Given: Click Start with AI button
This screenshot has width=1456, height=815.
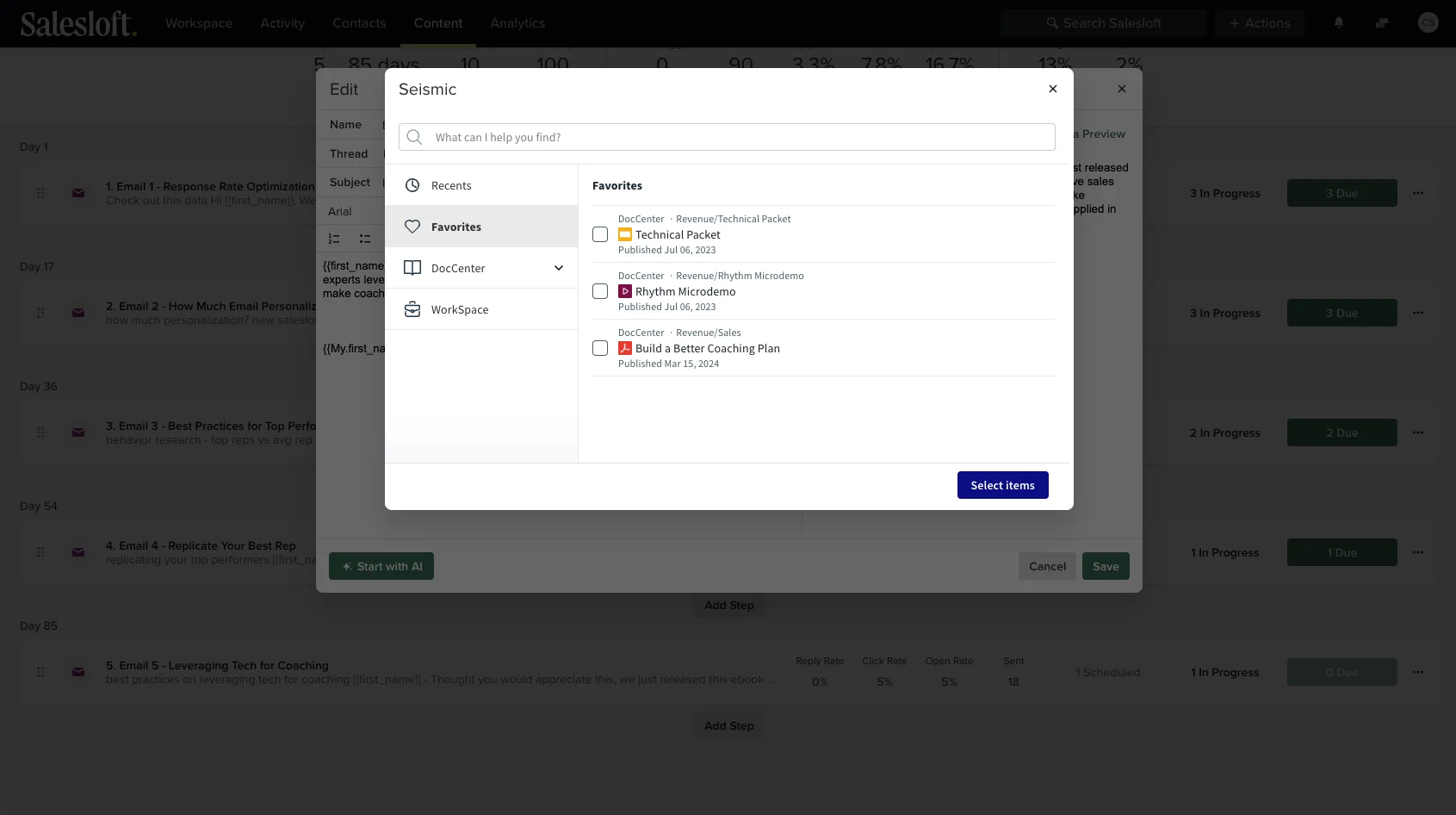Looking at the screenshot, I should (x=381, y=566).
